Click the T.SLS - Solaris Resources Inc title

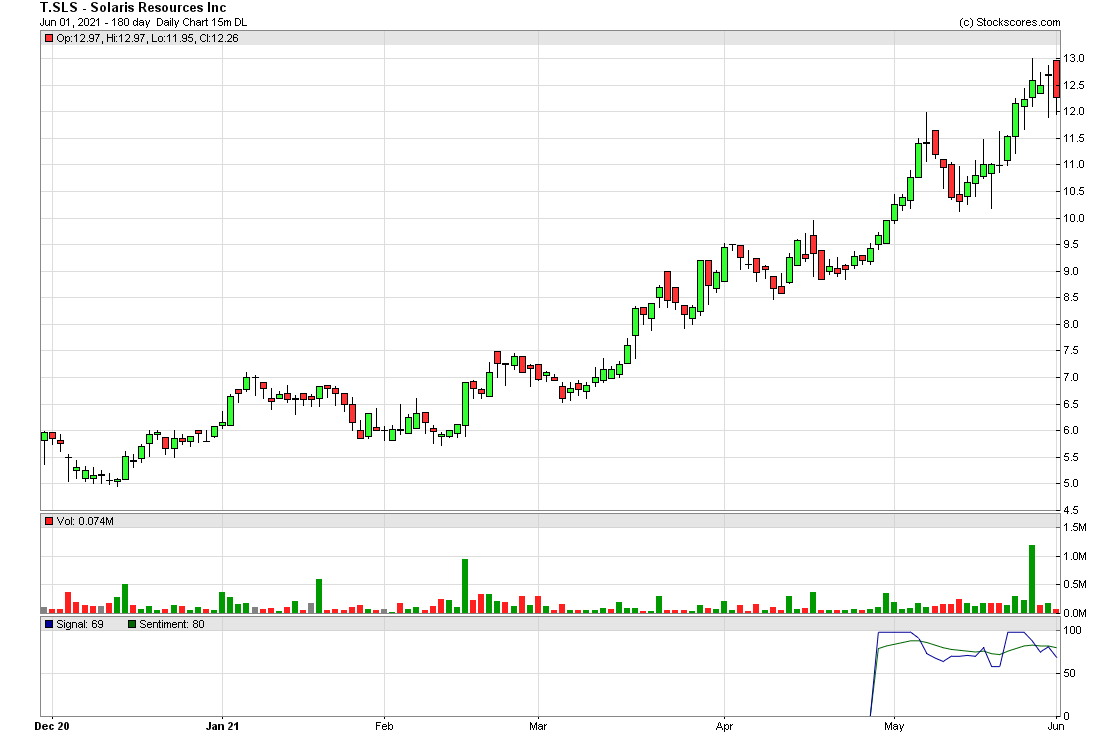[x=133, y=8]
